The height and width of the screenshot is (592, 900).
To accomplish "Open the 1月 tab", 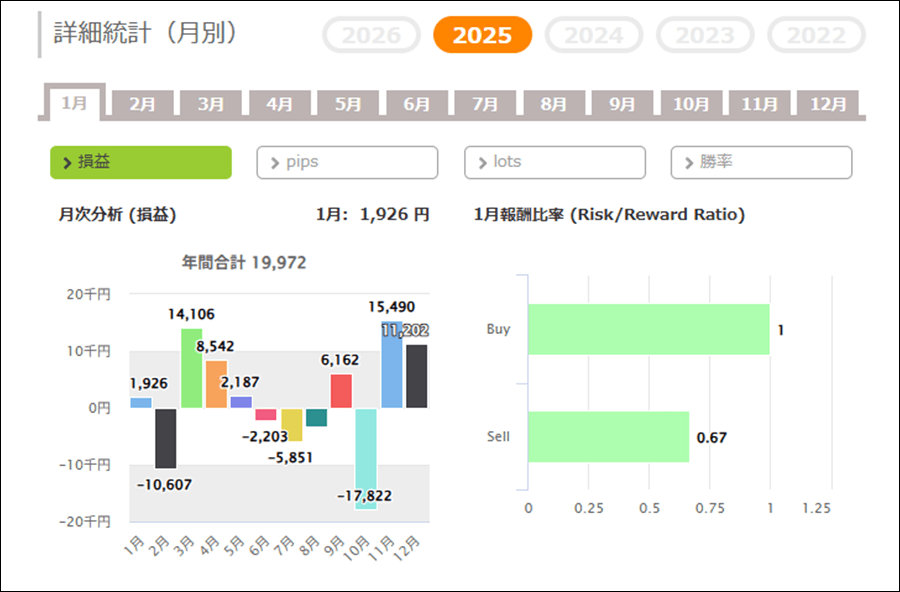I will 75,103.
